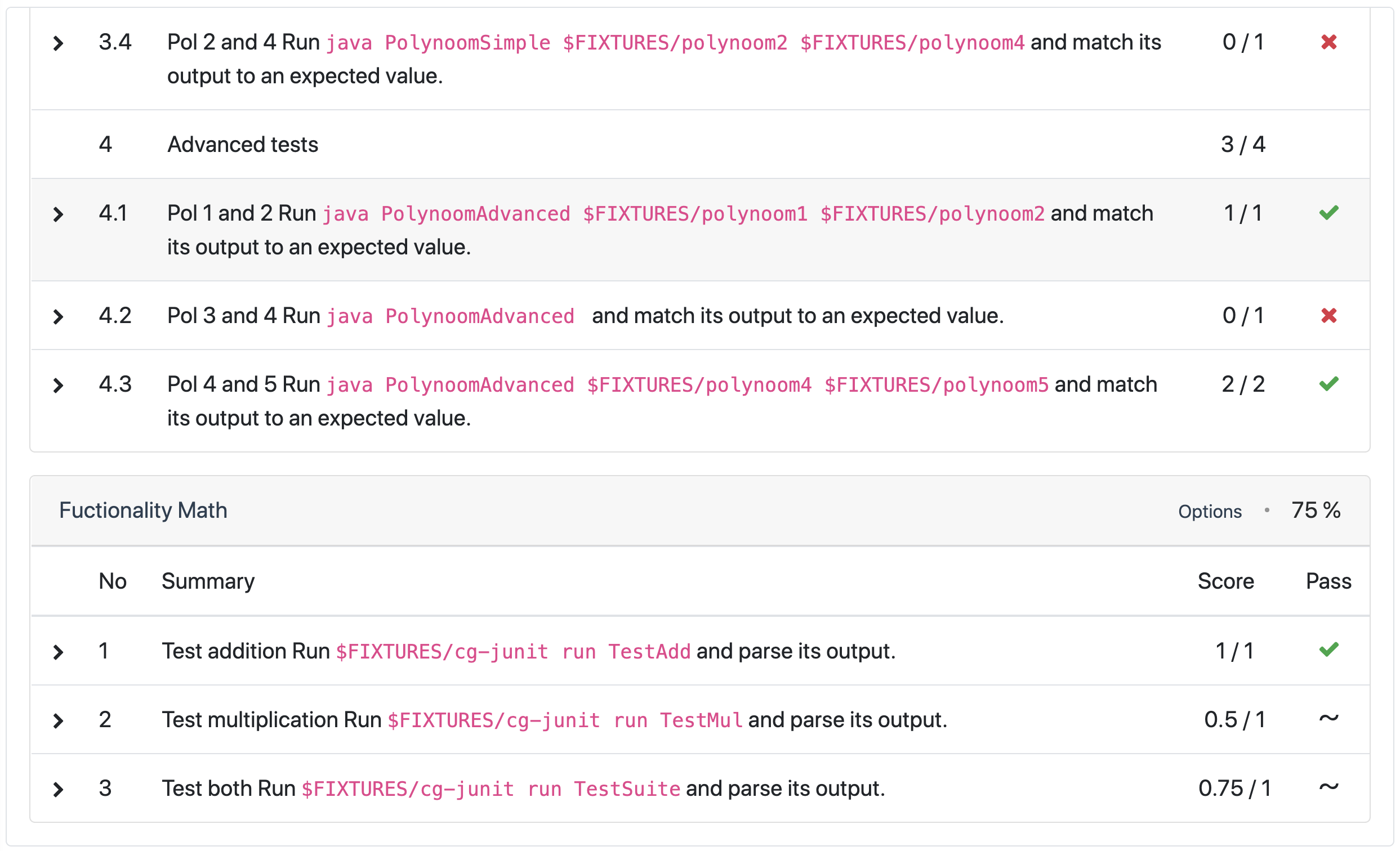Expand test 4.1 Pol 1 and 2

pyautogui.click(x=58, y=214)
